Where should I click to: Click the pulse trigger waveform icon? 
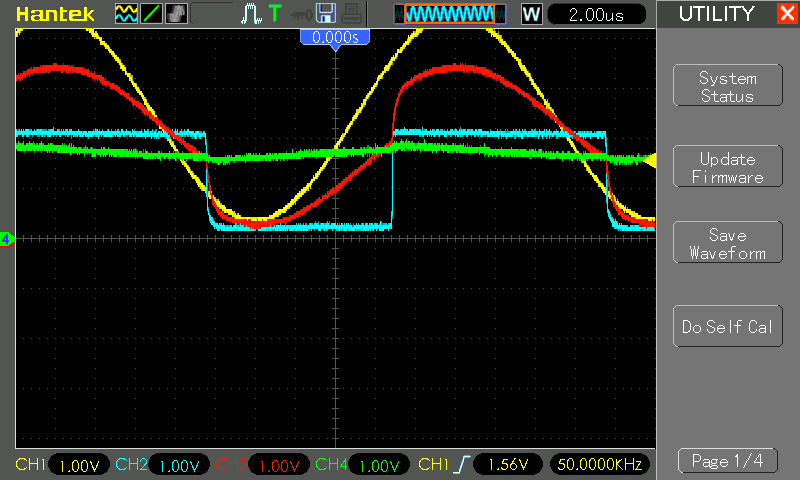251,14
